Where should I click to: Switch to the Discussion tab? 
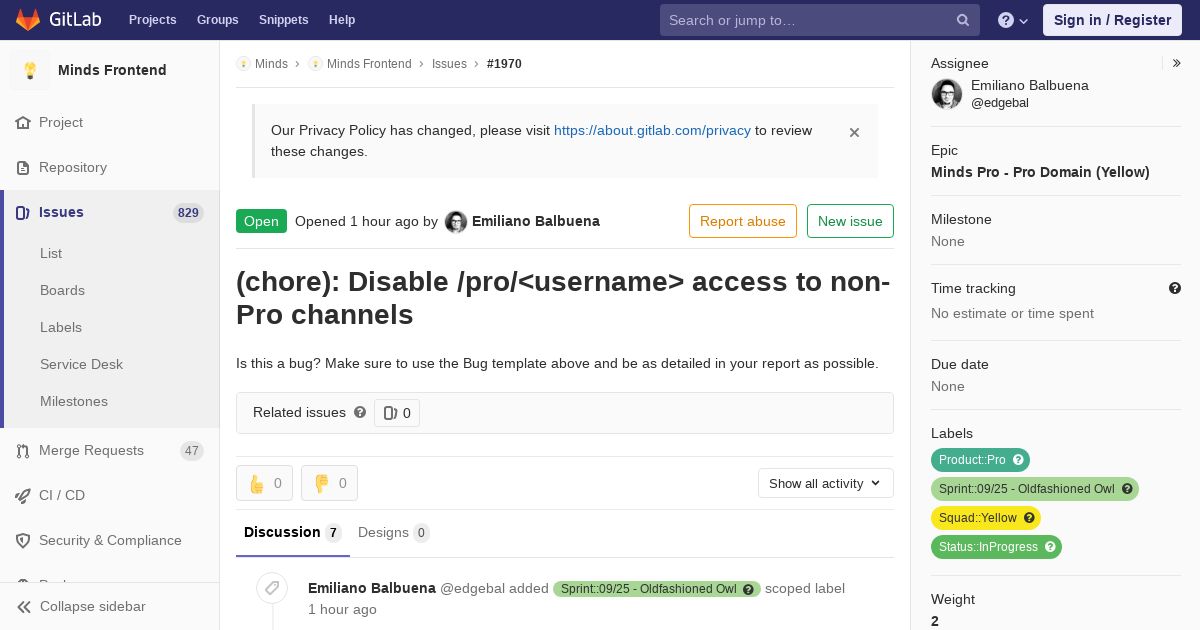[293, 532]
